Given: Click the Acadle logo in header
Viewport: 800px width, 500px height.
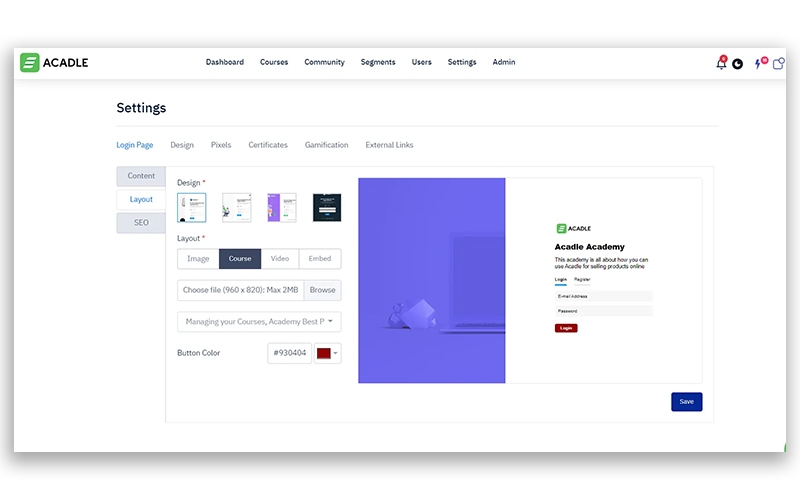Looking at the screenshot, I should click(54, 63).
